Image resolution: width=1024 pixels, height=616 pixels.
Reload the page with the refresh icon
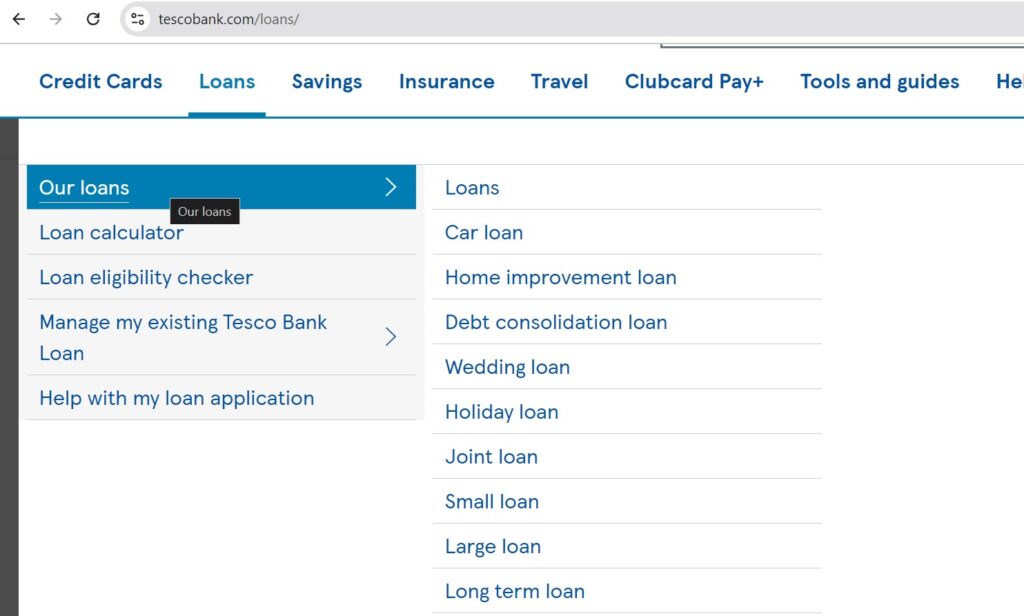coord(93,19)
